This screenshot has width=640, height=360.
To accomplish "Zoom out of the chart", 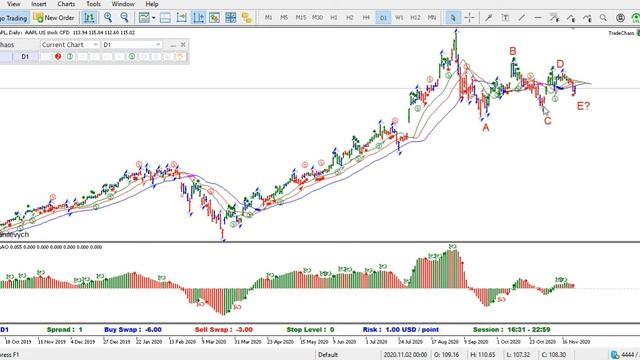I will (124, 17).
